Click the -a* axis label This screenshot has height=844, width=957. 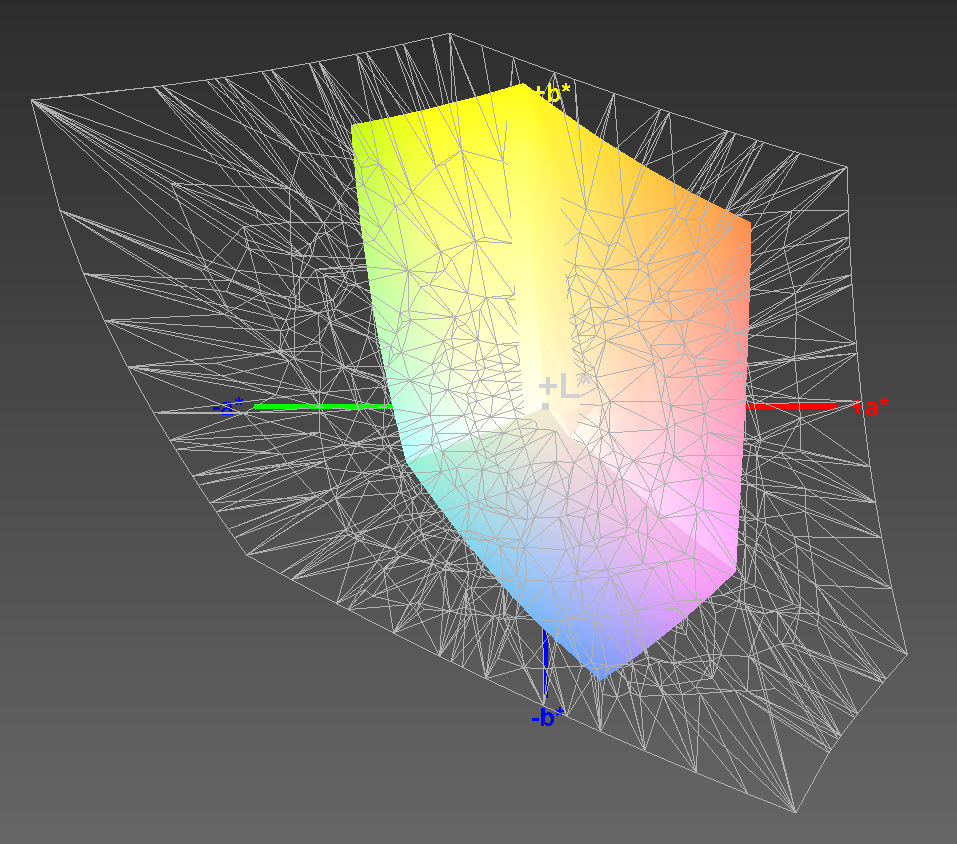pos(228,406)
